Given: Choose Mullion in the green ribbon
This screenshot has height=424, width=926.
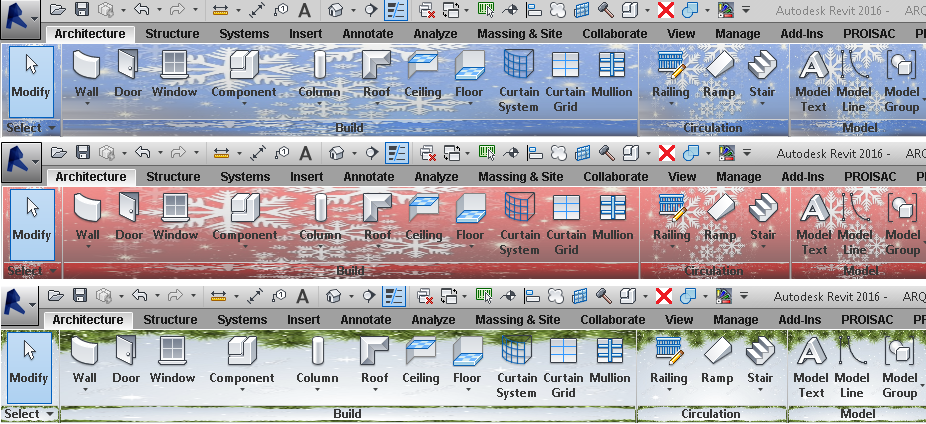Looking at the screenshot, I should point(610,361).
